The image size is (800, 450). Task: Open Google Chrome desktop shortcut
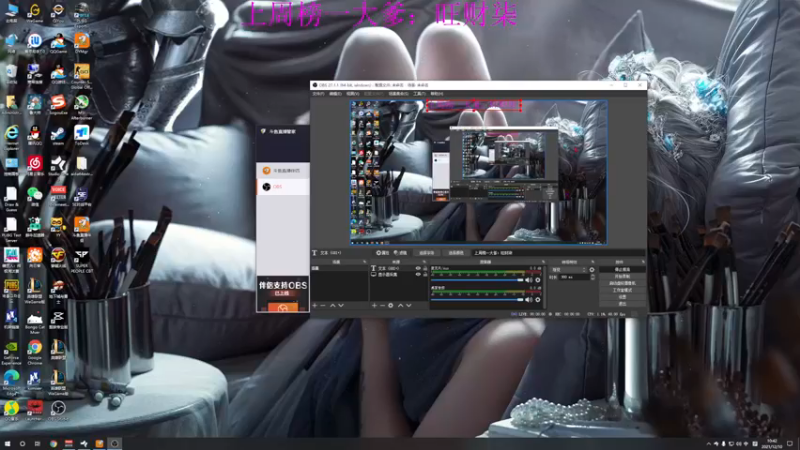[35, 352]
